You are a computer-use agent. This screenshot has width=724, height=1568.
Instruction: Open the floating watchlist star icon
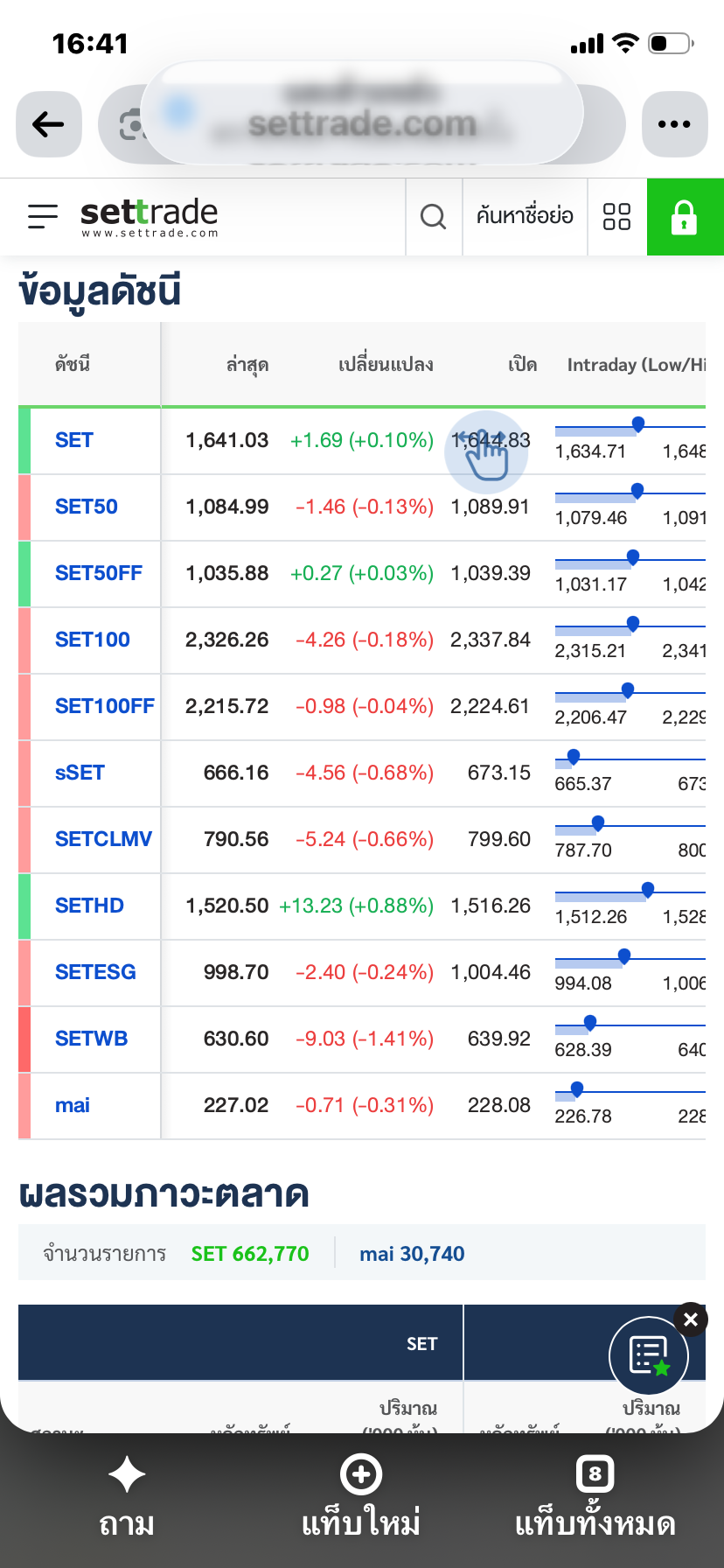(x=649, y=1355)
